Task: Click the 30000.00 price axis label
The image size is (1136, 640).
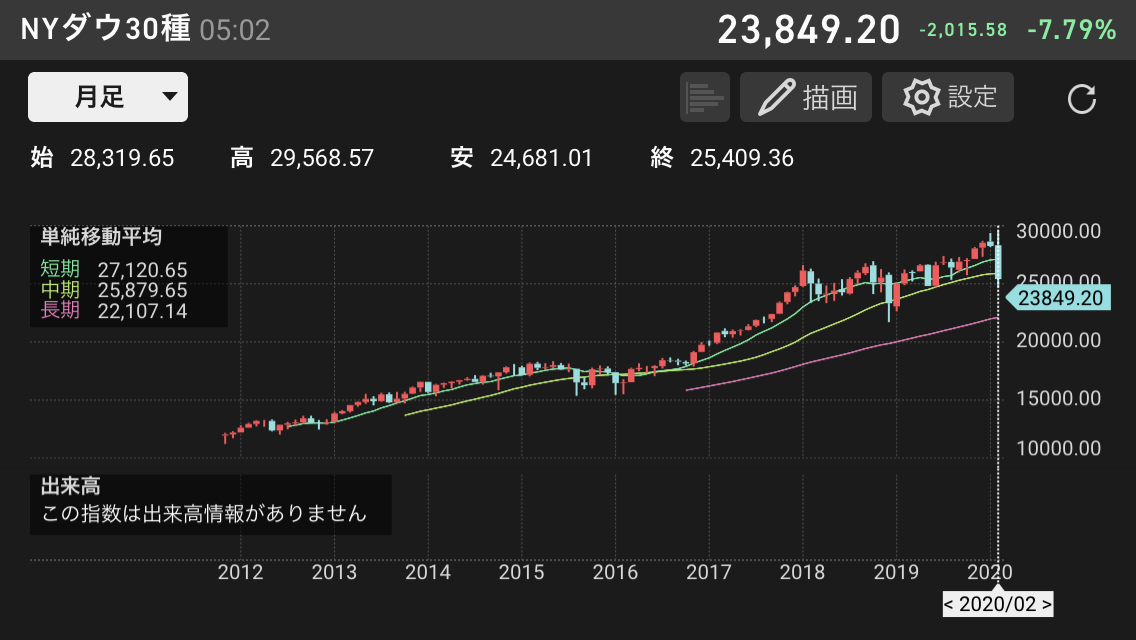Action: (x=1058, y=231)
